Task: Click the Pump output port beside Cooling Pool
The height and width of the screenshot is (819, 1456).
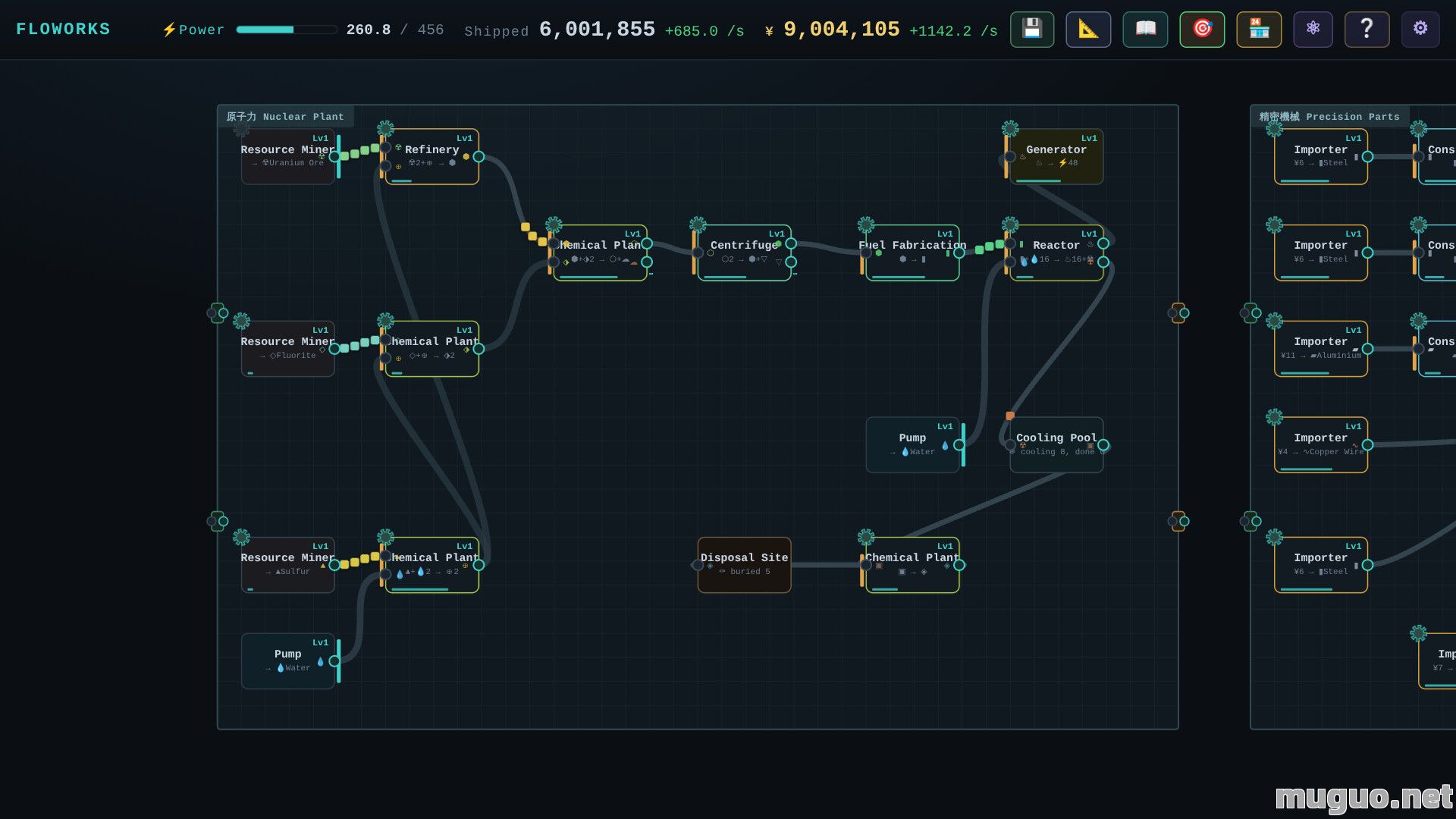Action: pyautogui.click(x=959, y=445)
